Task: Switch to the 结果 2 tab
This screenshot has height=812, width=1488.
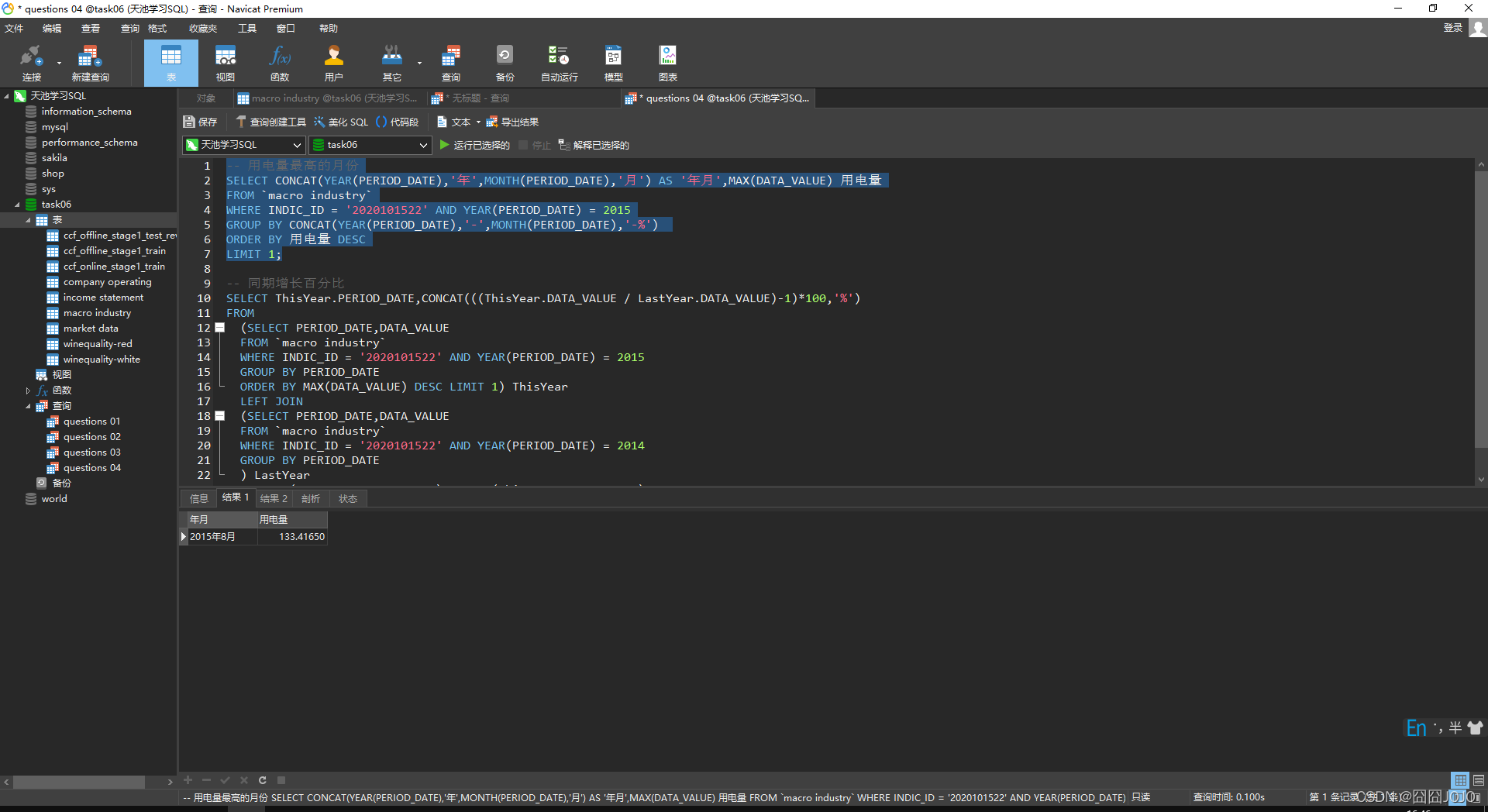Action: (x=274, y=498)
